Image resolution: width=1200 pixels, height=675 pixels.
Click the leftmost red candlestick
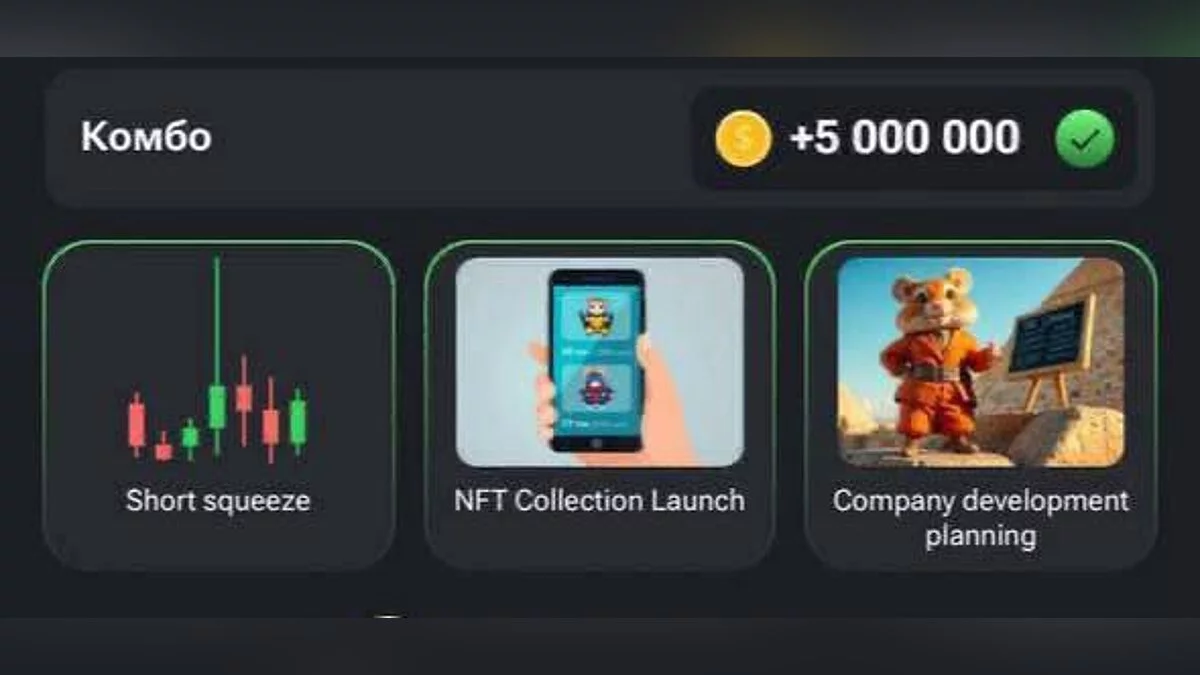[137, 424]
